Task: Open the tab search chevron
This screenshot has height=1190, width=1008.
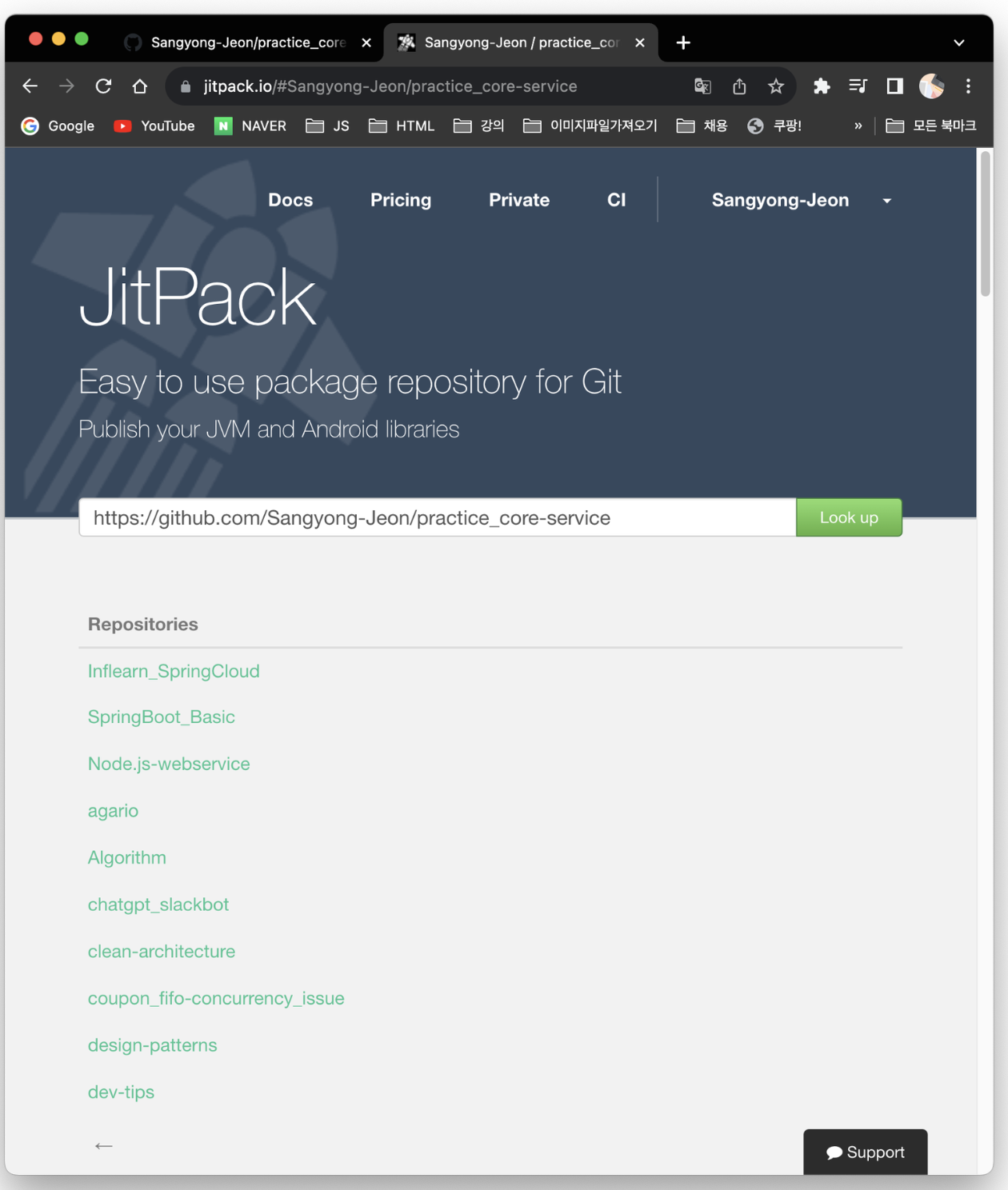Action: tap(959, 43)
